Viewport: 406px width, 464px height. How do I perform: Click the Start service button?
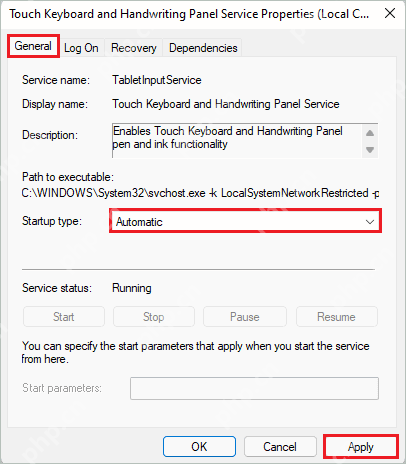[64, 317]
